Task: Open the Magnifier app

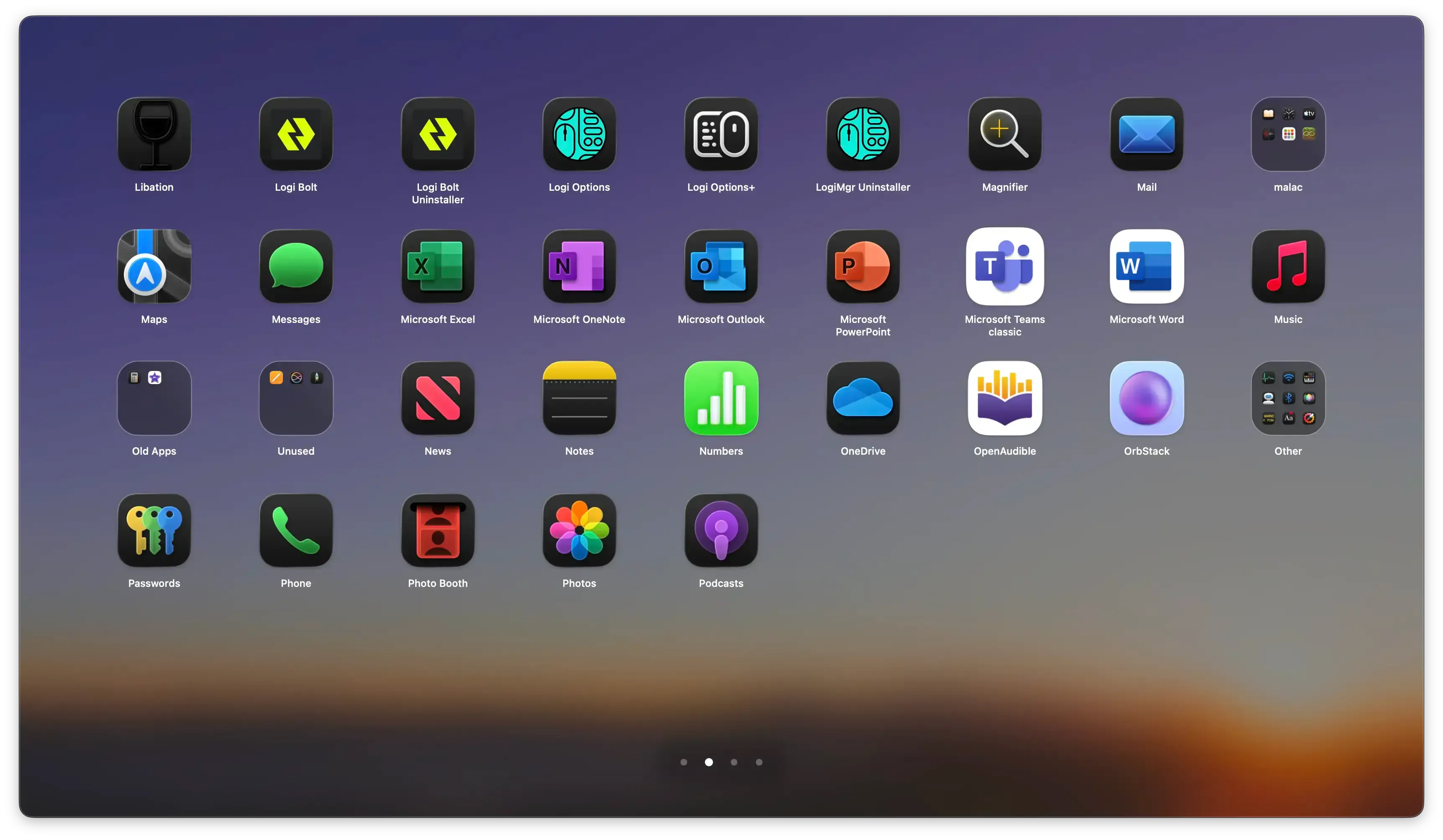Action: [1005, 134]
